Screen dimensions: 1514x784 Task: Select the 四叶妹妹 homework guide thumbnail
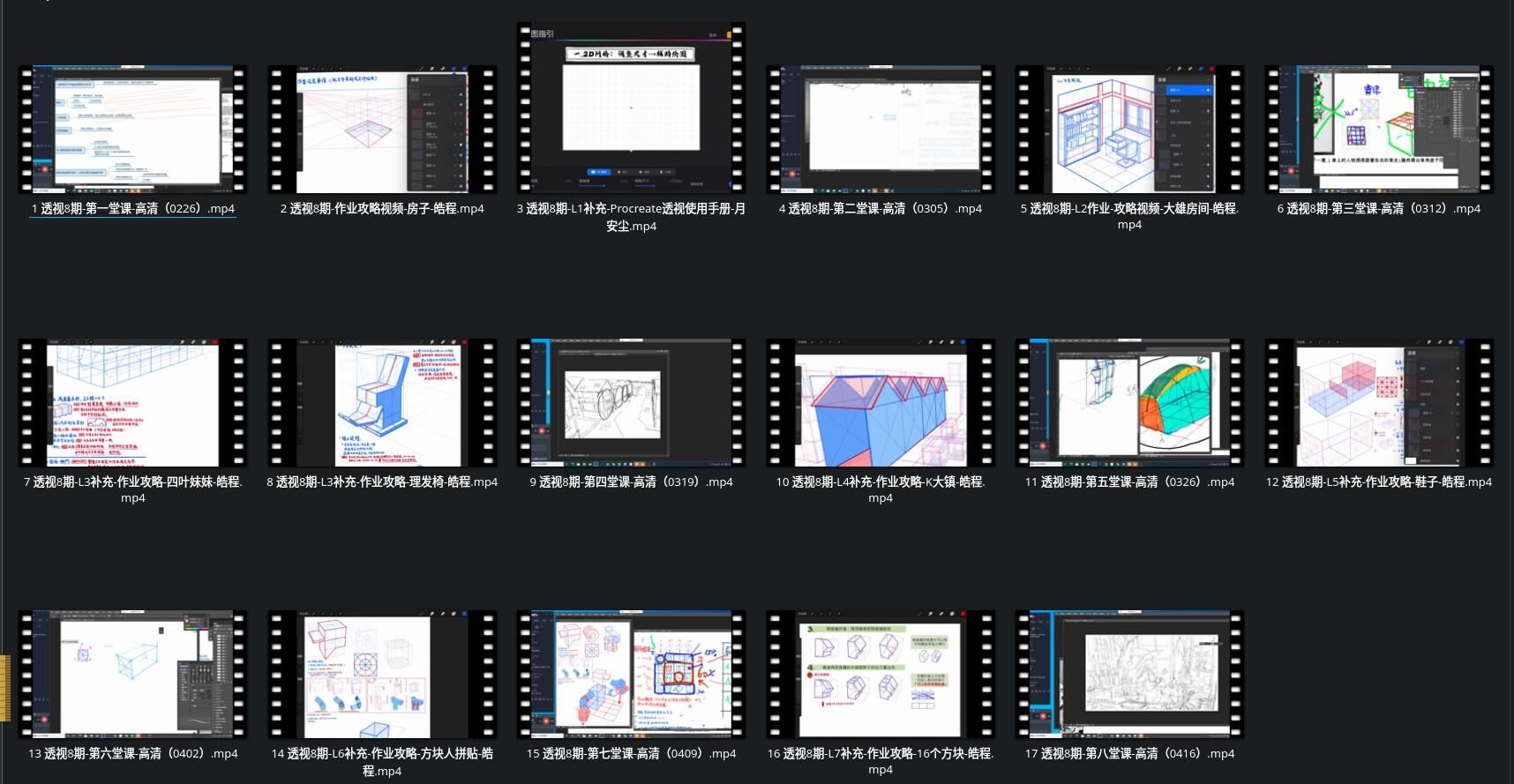coord(132,402)
